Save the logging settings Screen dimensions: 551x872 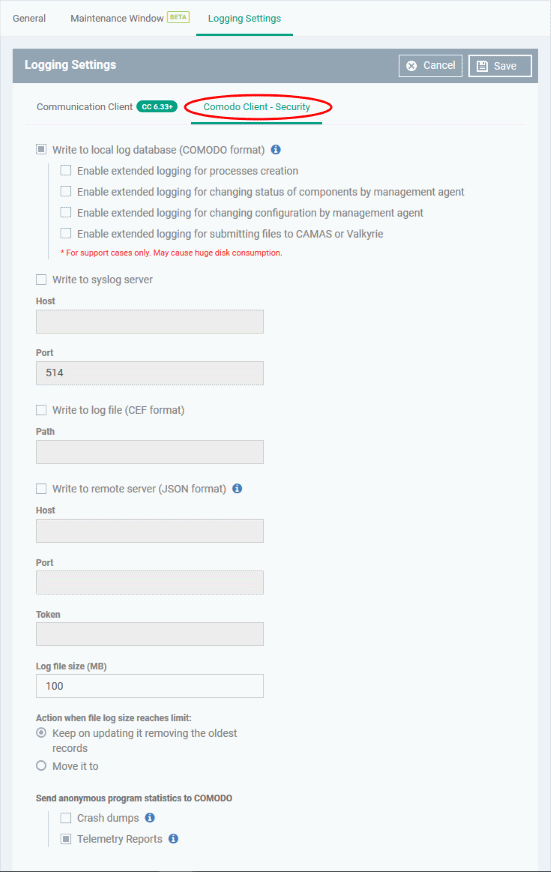[500, 66]
